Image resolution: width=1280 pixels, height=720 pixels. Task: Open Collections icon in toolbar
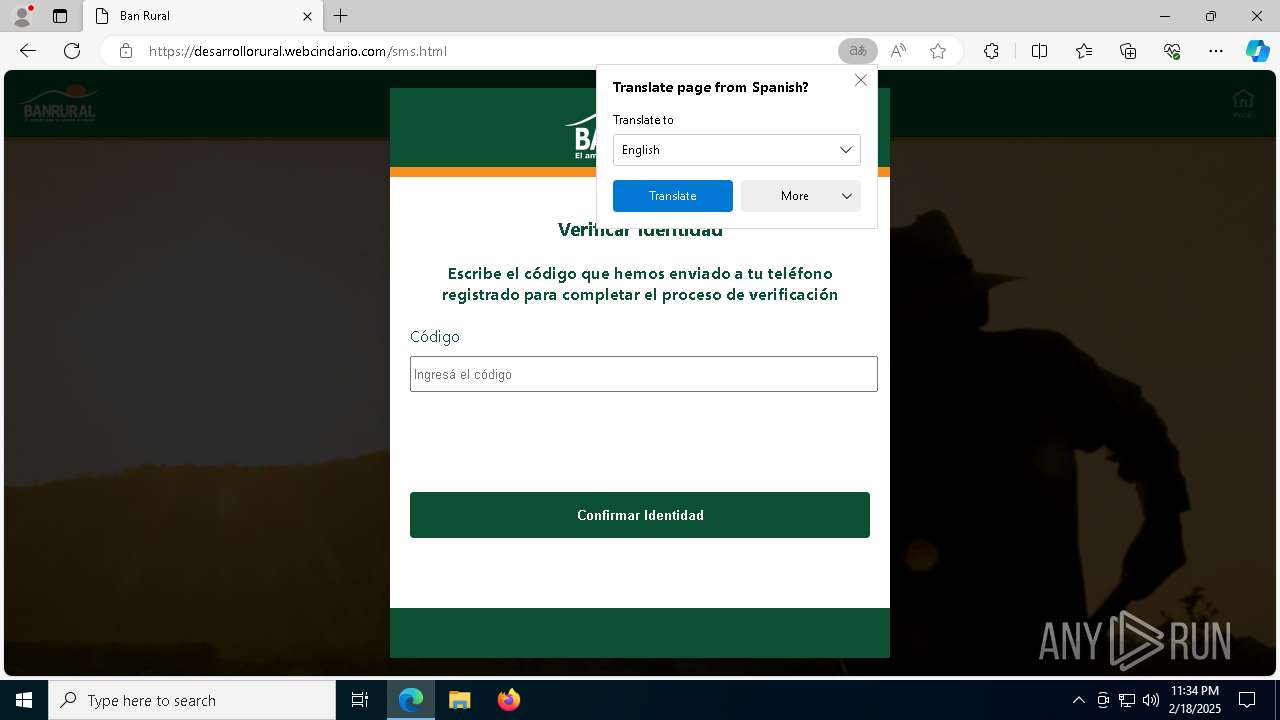1128,51
